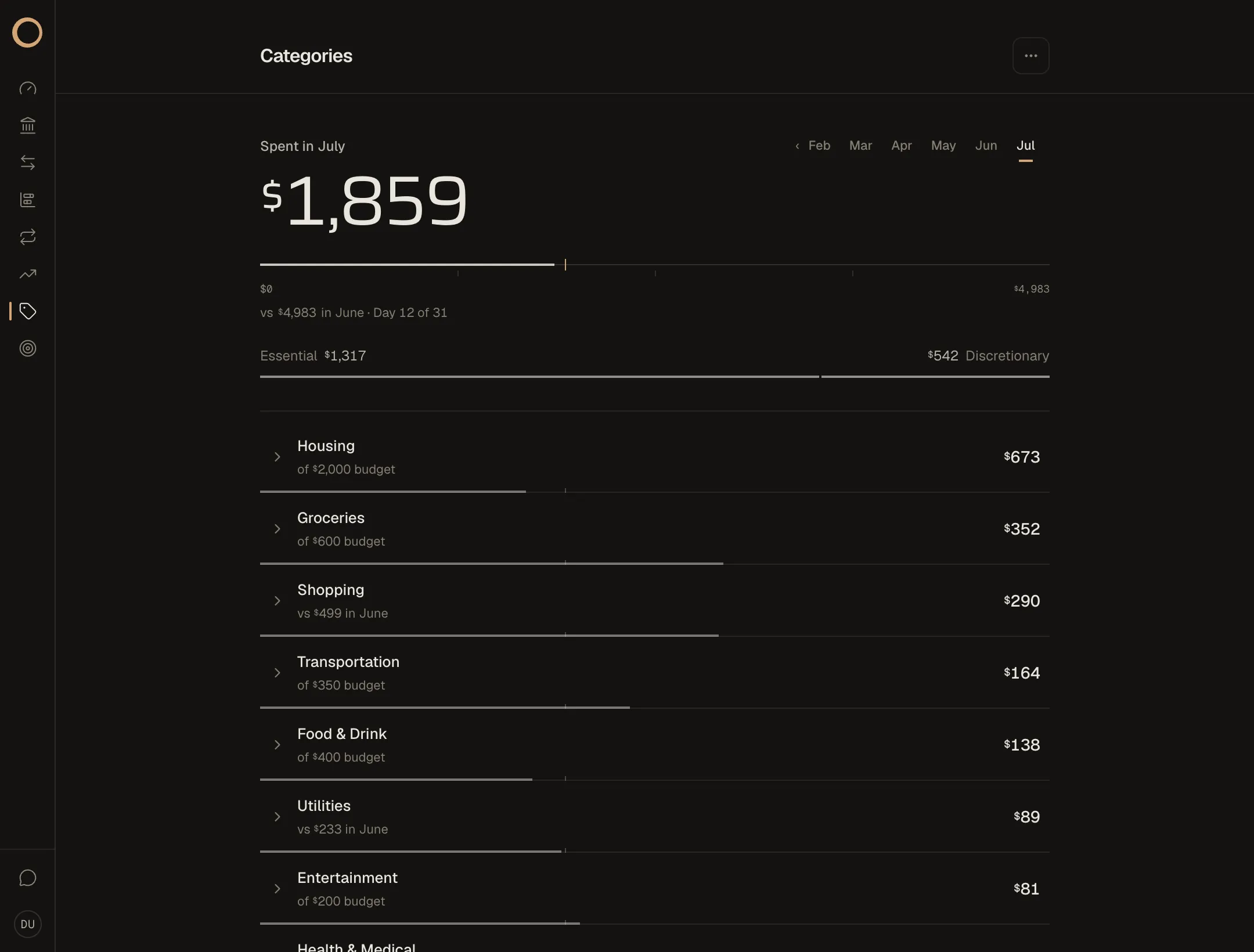The height and width of the screenshot is (952, 1254).
Task: Click the $4,983 scale end label
Action: tap(1032, 289)
